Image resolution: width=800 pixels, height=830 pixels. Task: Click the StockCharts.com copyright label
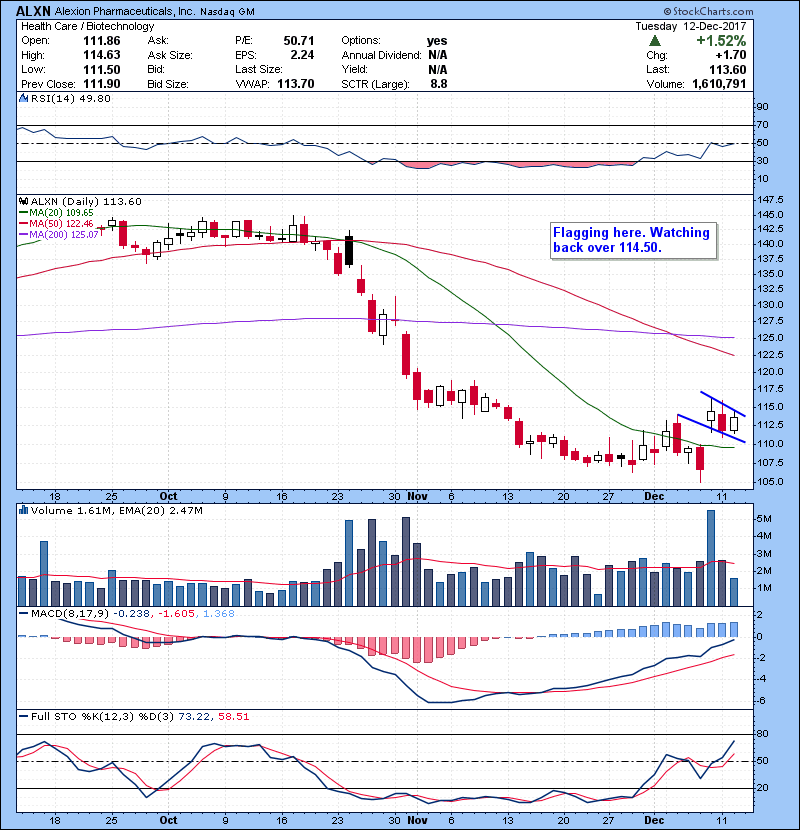pos(708,11)
